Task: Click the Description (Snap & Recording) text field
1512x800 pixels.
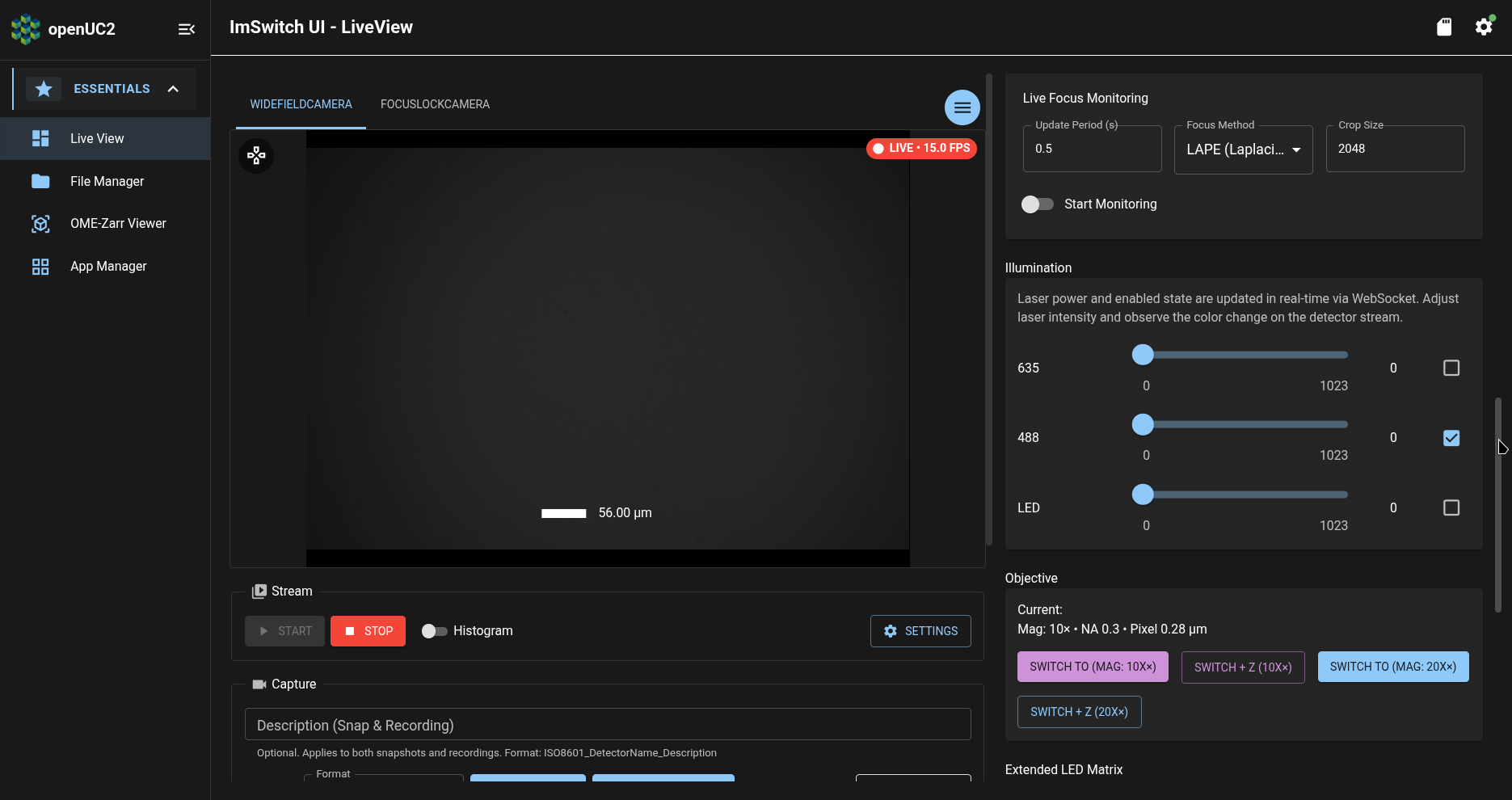Action: pyautogui.click(x=607, y=724)
